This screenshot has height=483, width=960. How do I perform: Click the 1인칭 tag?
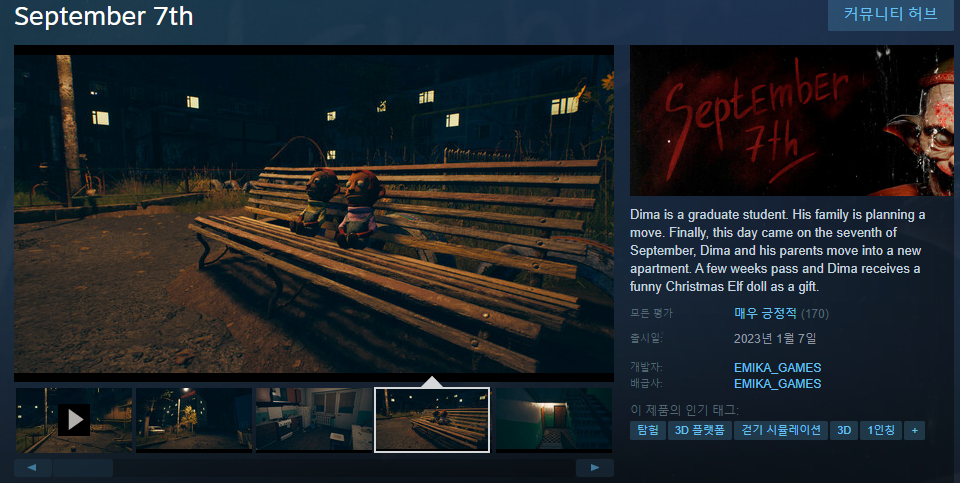click(881, 430)
